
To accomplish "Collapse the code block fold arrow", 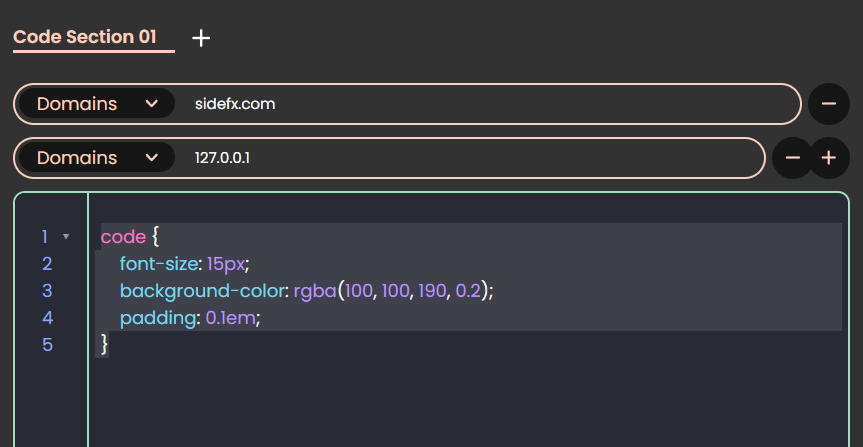I will pyautogui.click(x=66, y=237).
